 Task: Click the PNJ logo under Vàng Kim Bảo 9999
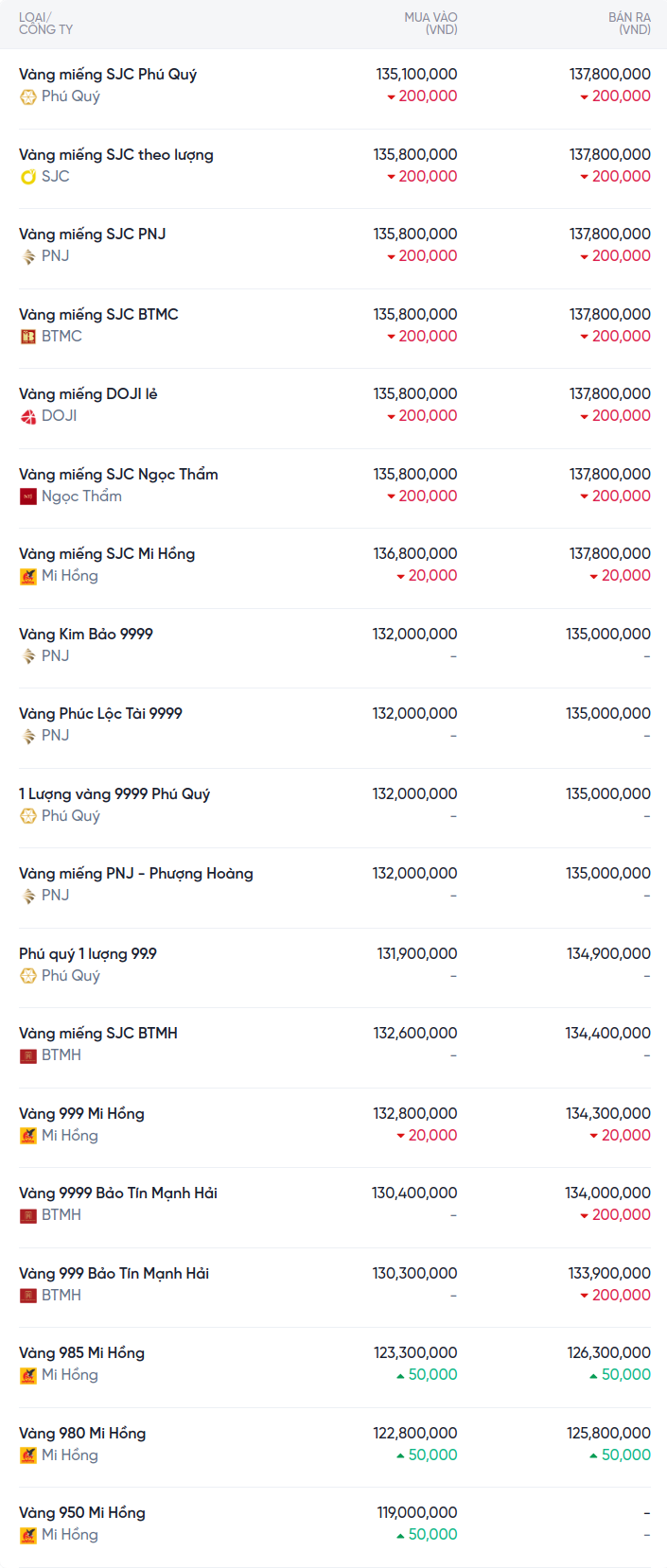pos(28,656)
